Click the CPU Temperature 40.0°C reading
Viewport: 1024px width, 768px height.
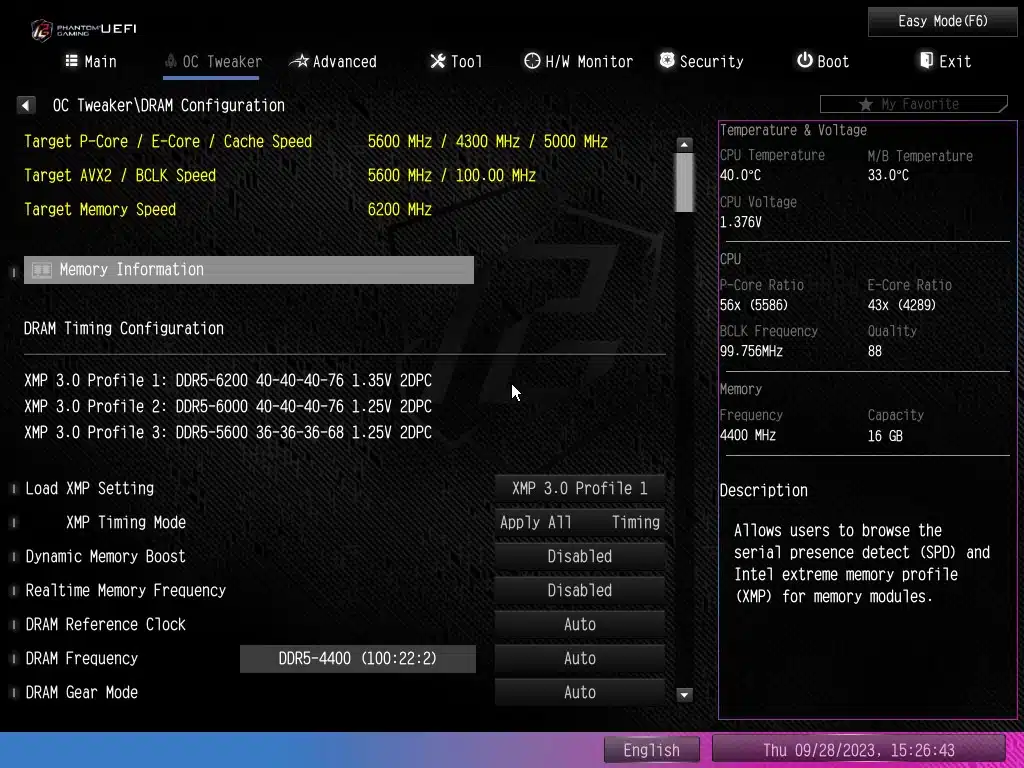click(740, 176)
